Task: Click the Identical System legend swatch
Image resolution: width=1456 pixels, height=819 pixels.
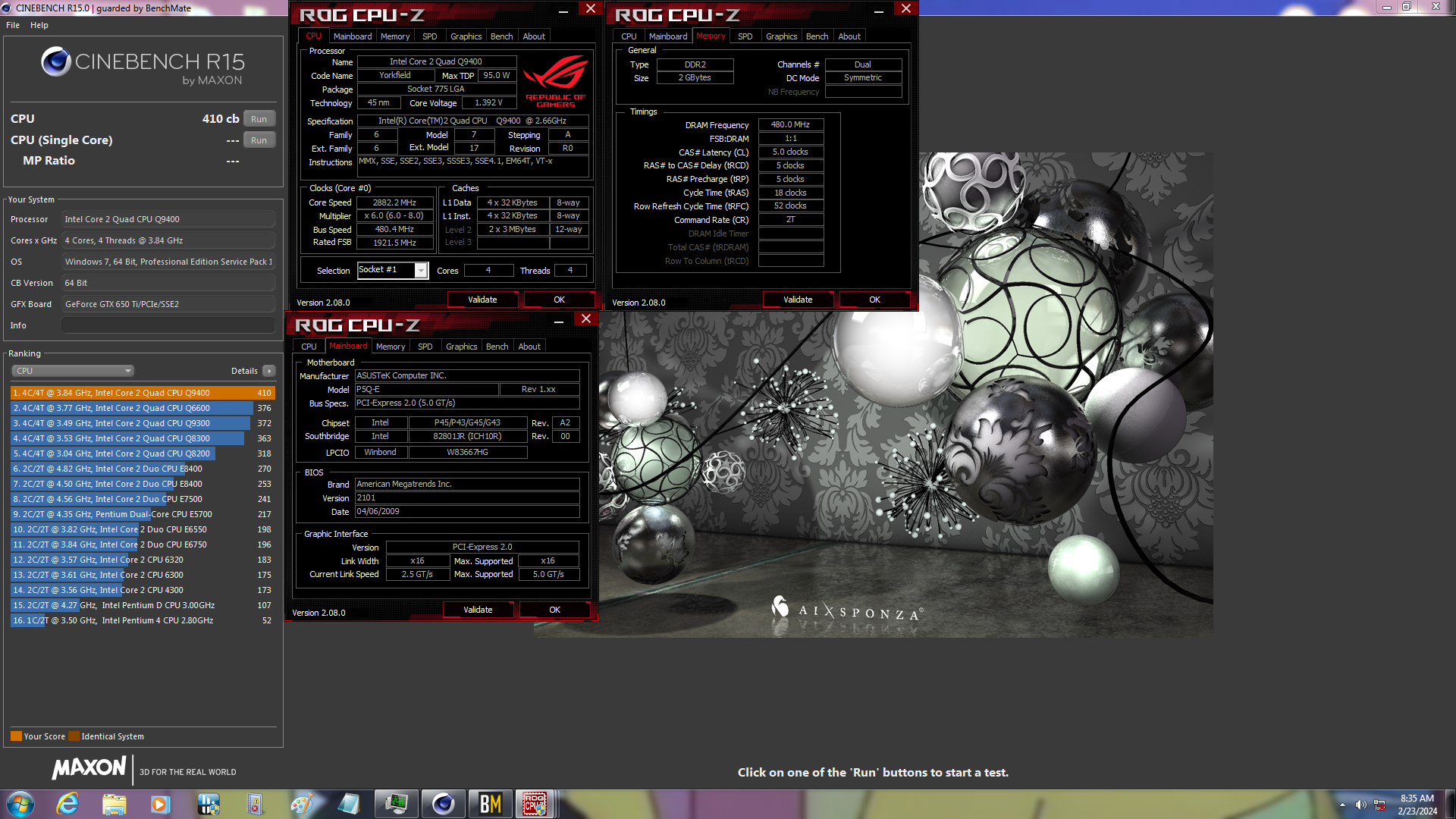Action: click(74, 736)
